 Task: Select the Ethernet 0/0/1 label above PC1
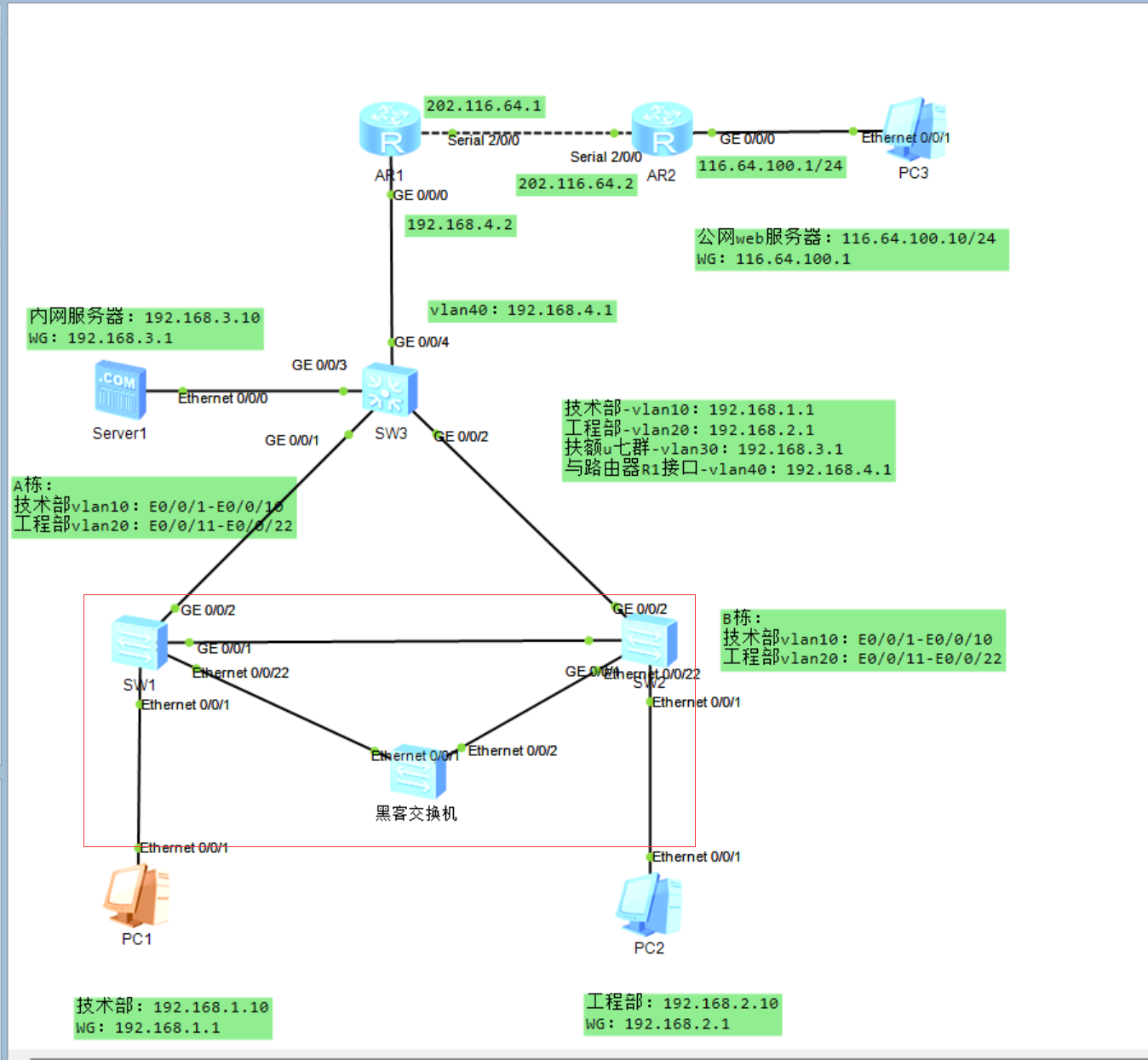click(184, 848)
